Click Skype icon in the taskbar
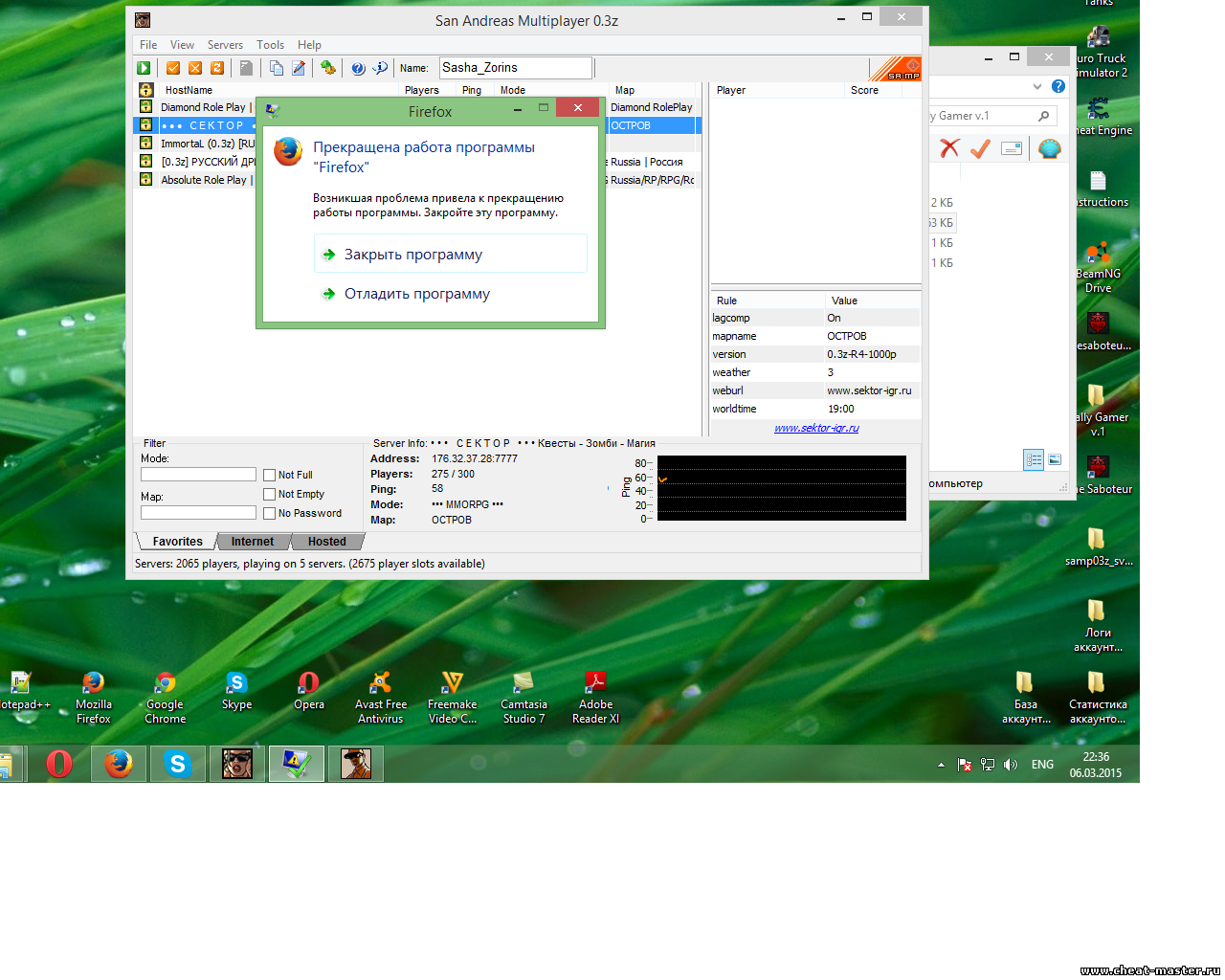Image resolution: width=1225 pixels, height=980 pixels. click(178, 764)
